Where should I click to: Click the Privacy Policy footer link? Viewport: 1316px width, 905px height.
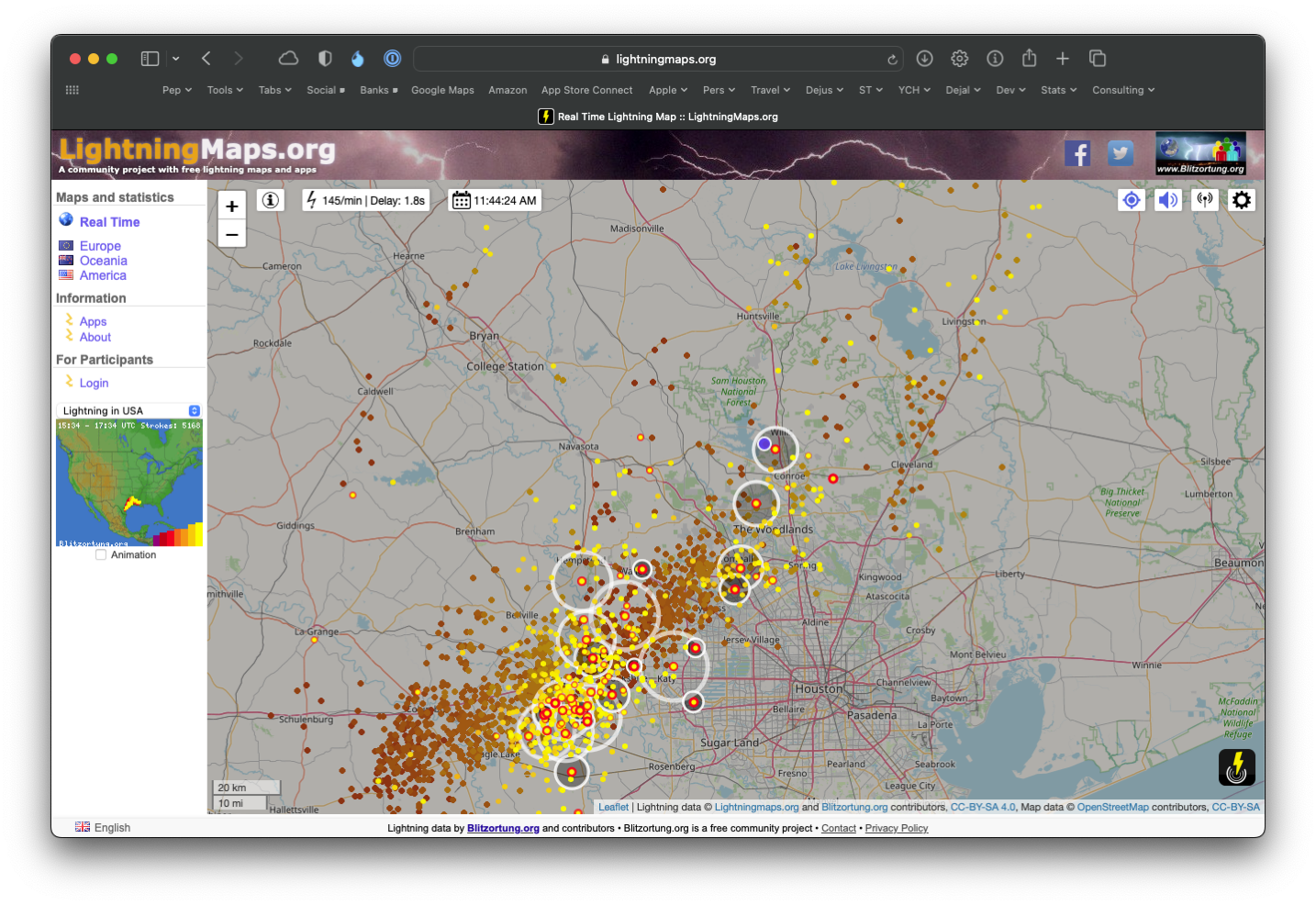coord(897,828)
